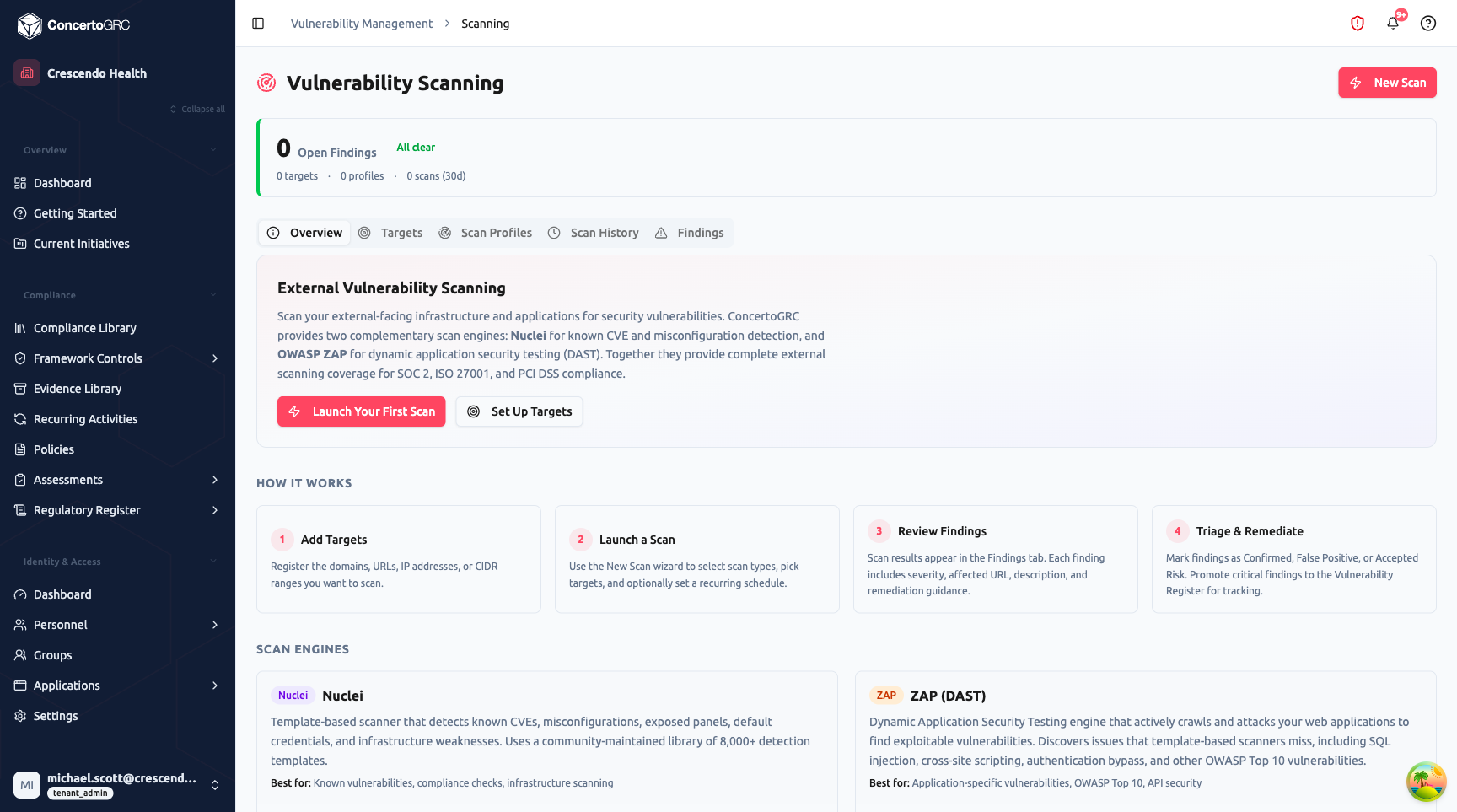The width and height of the screenshot is (1457, 812).
Task: Switch to the Scan History tab
Action: (x=594, y=233)
